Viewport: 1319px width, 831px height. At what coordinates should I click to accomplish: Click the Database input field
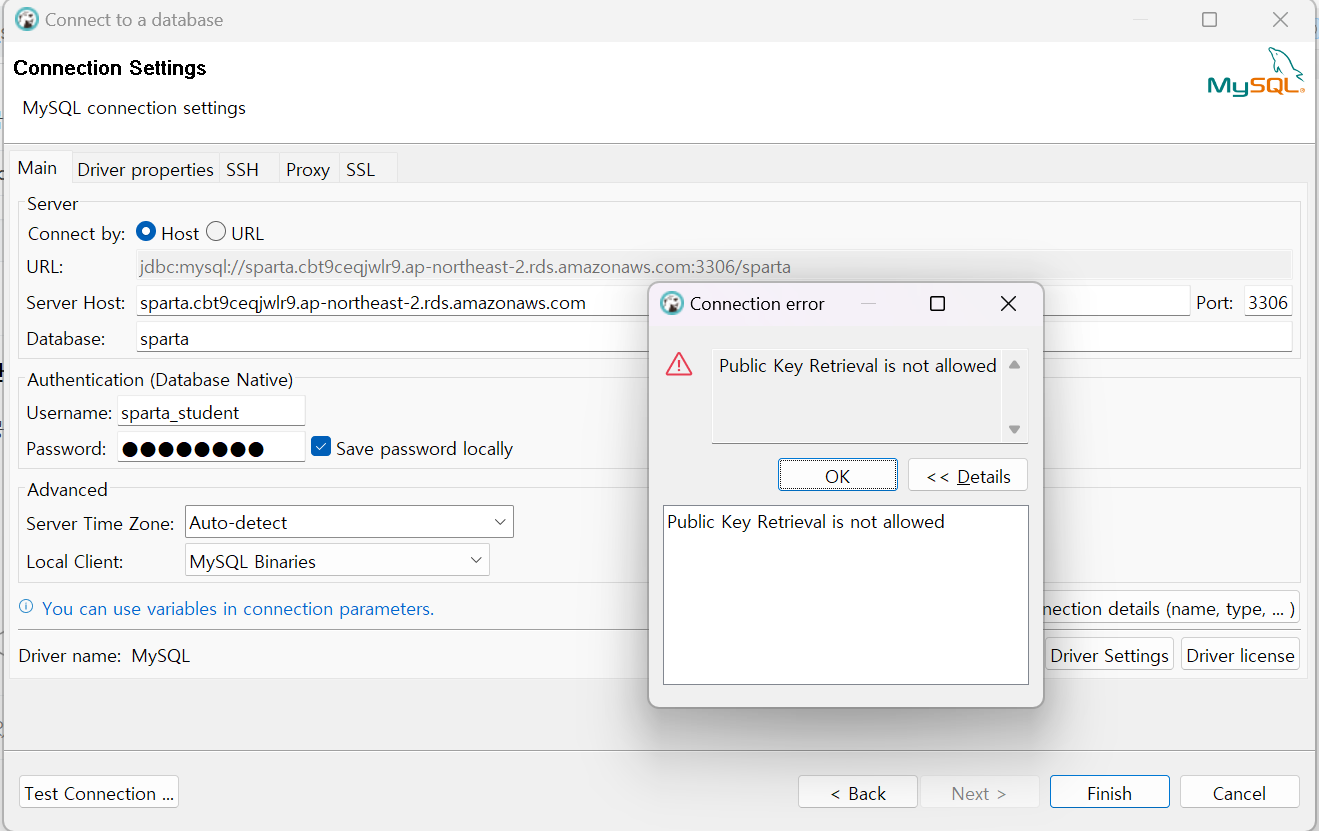coord(714,338)
